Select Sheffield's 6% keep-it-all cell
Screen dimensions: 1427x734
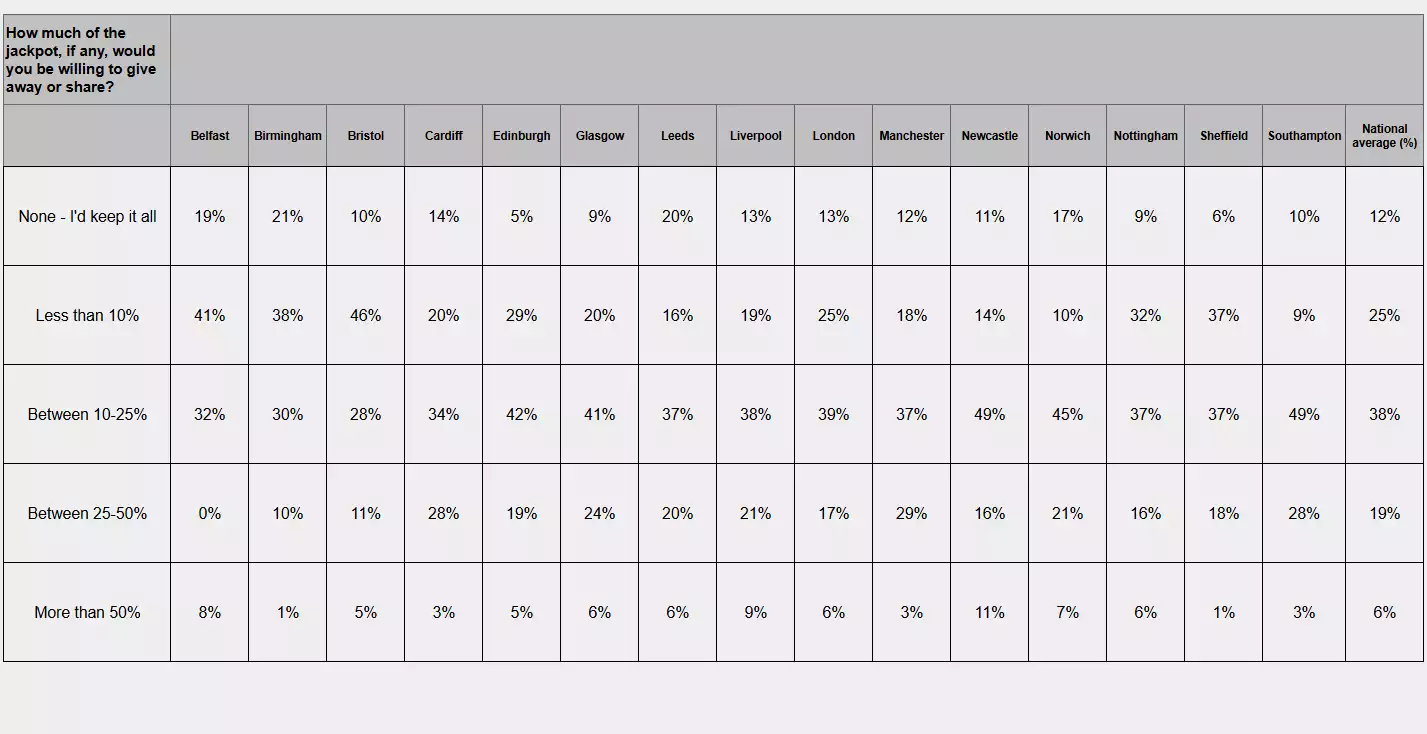1224,216
